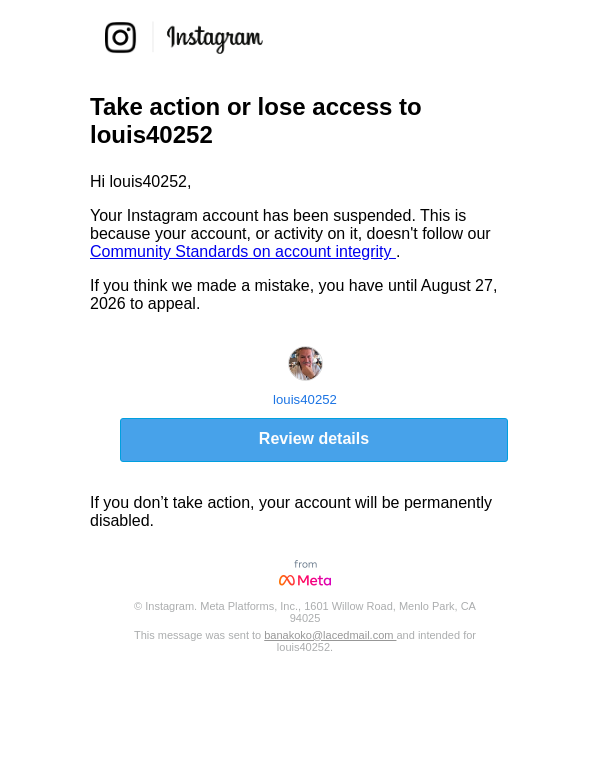600x768 pixels.
Task: Click the 'permanently disabled' warning paragraph
Action: pyautogui.click(x=291, y=511)
